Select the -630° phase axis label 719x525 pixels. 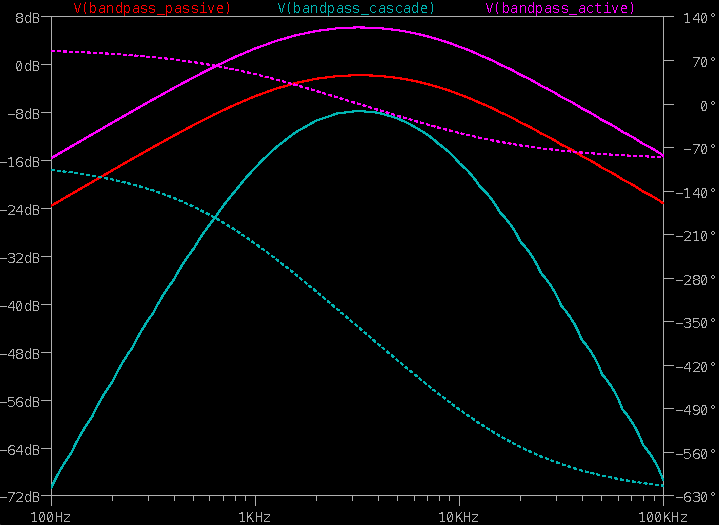pos(693,497)
